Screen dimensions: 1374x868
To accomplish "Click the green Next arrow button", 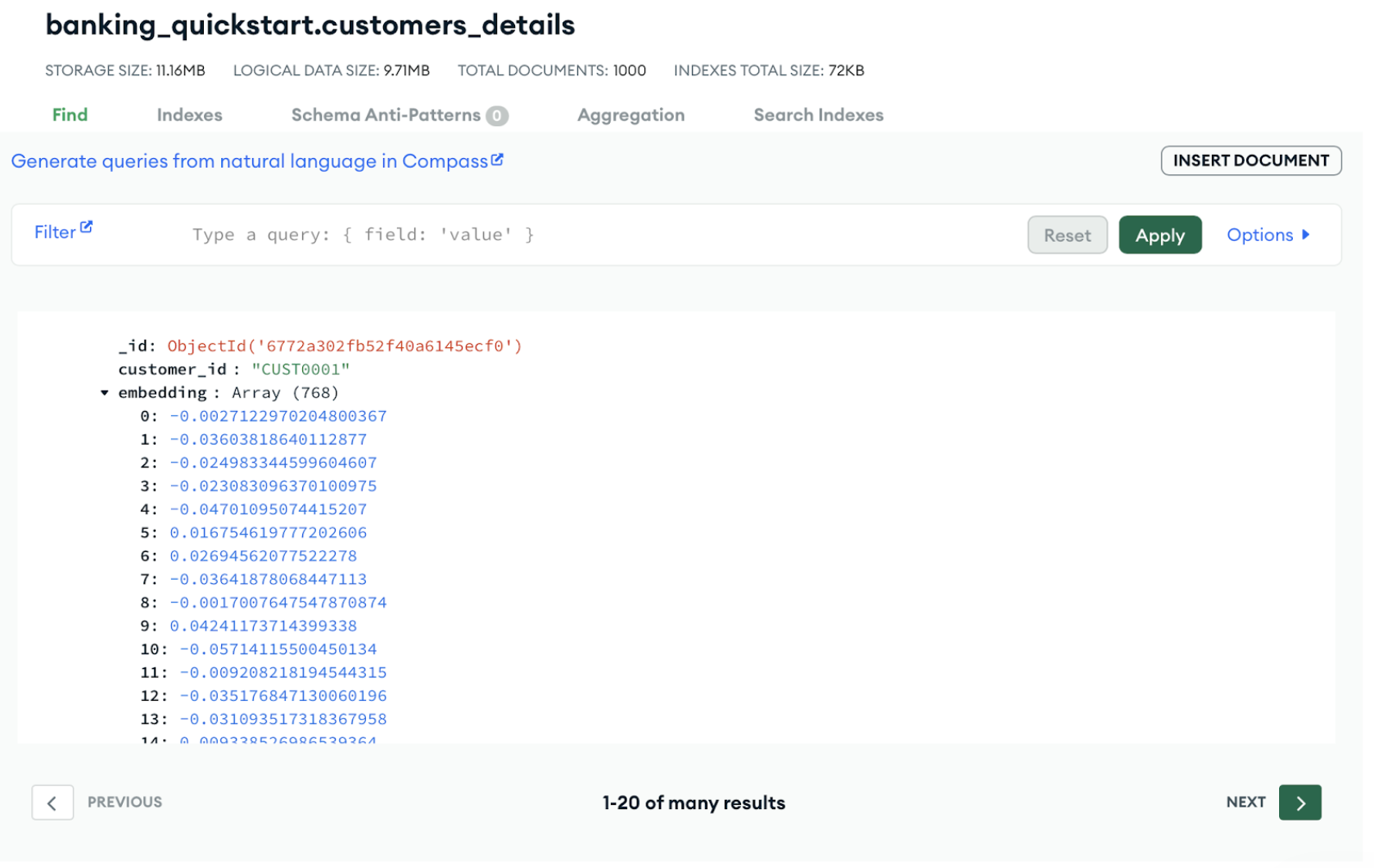I will [x=1299, y=802].
